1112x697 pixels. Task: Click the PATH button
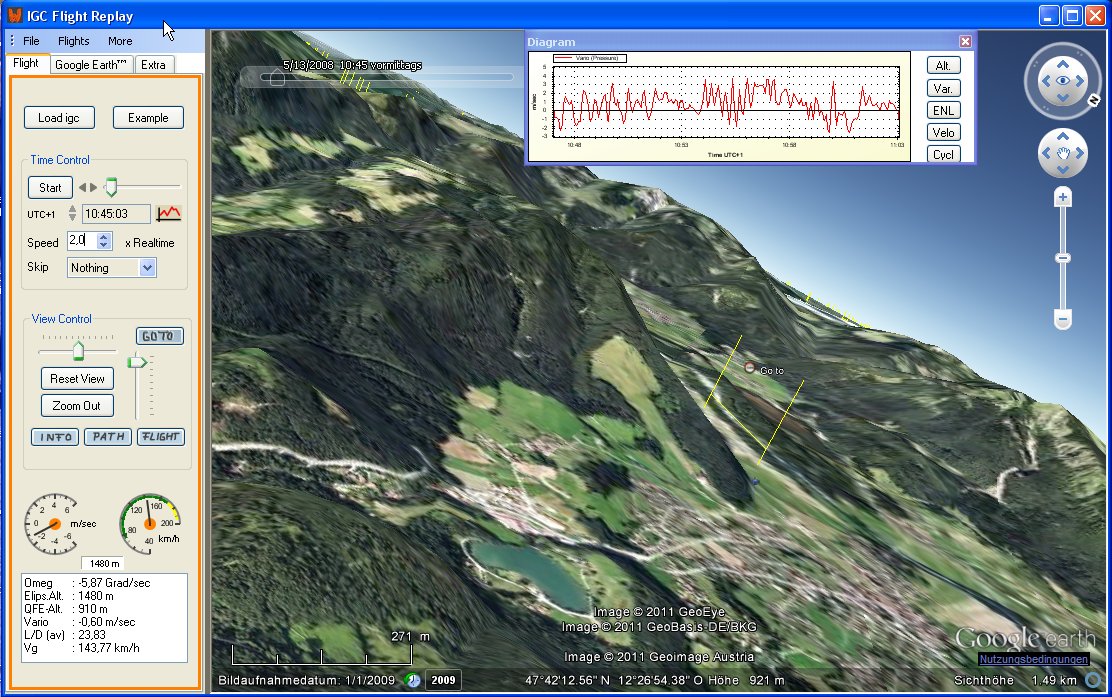coord(108,437)
